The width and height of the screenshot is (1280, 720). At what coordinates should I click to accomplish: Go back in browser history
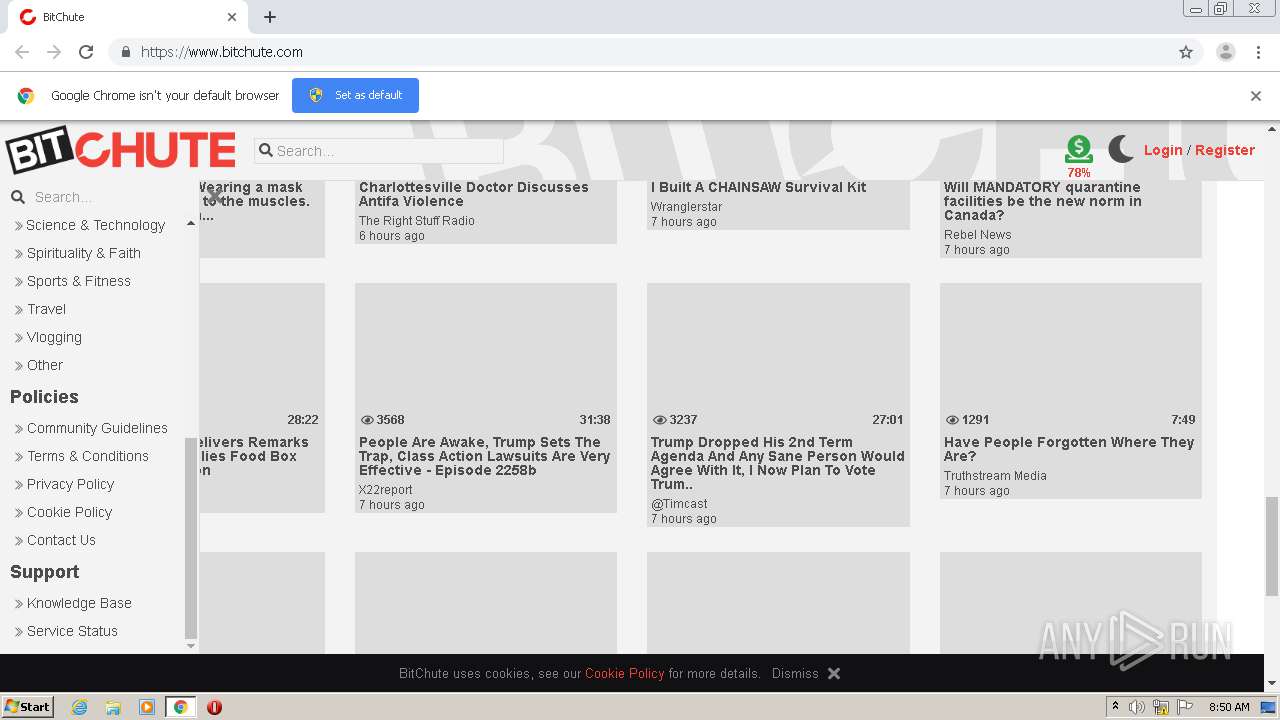pos(22,52)
